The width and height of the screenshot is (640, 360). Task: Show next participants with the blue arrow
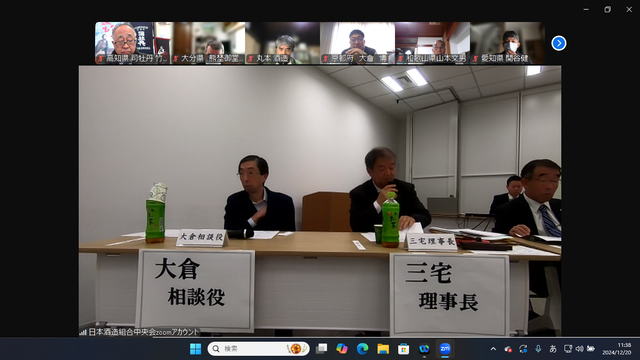tap(558, 43)
